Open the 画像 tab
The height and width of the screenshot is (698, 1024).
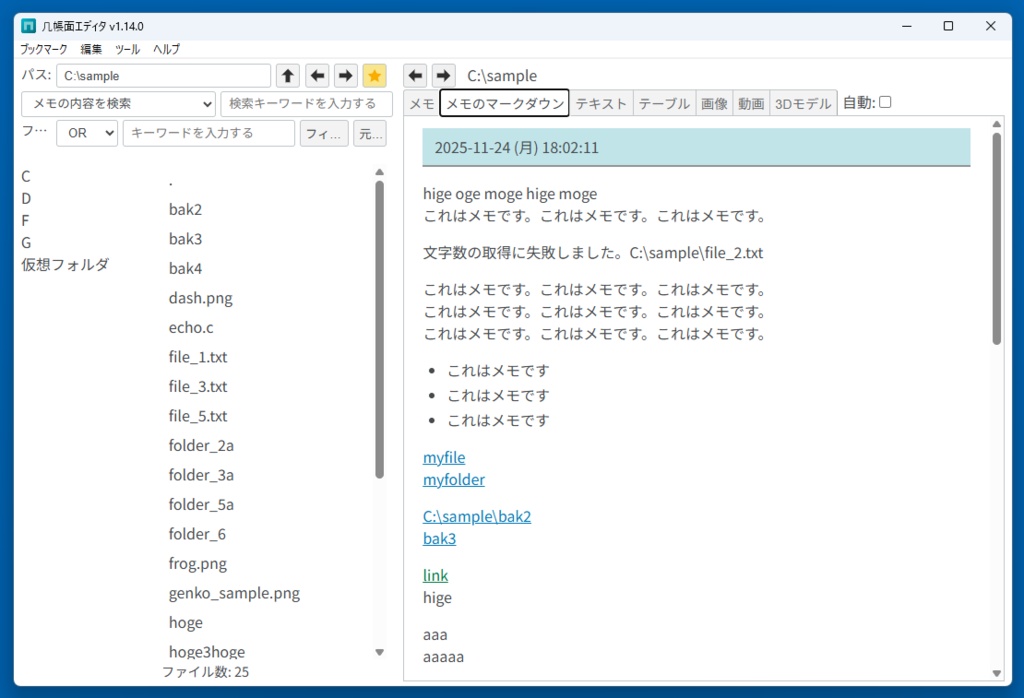pos(714,103)
